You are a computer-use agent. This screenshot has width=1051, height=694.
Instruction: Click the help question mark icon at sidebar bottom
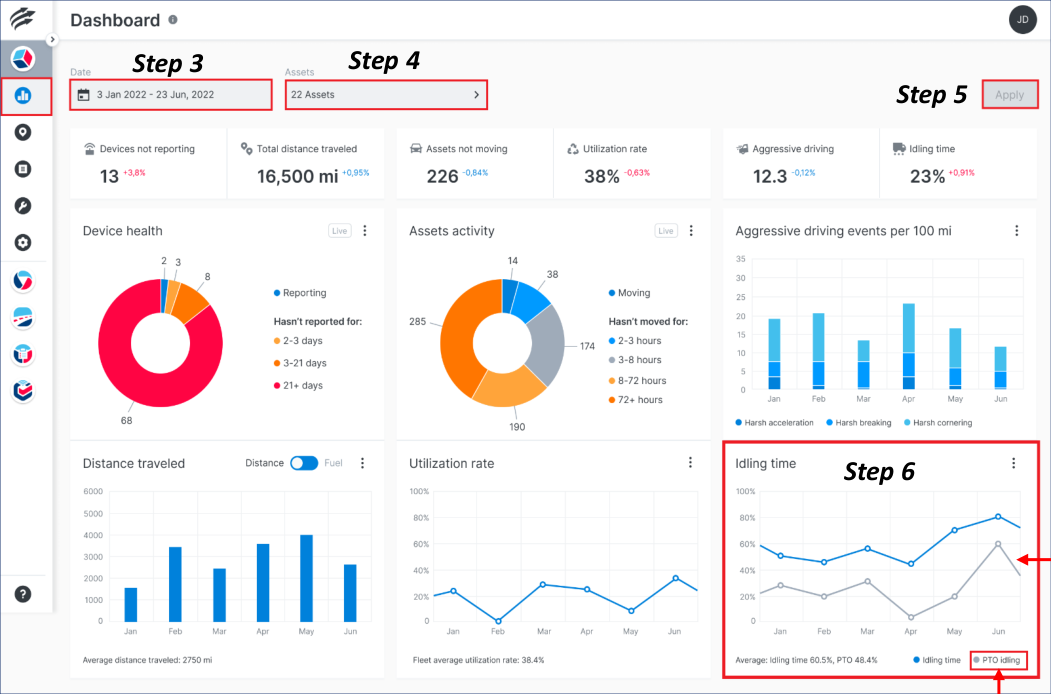[x=23, y=594]
